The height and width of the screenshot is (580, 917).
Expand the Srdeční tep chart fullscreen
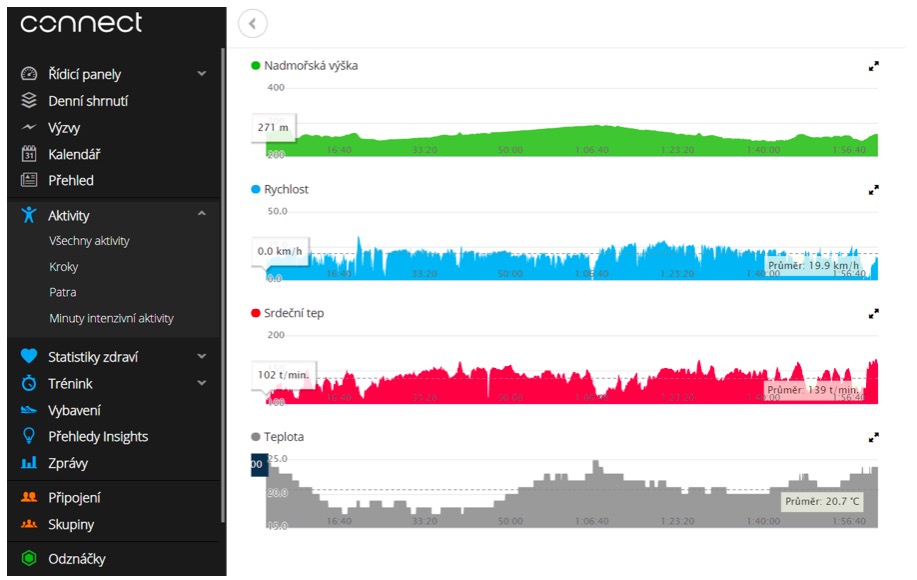click(873, 314)
